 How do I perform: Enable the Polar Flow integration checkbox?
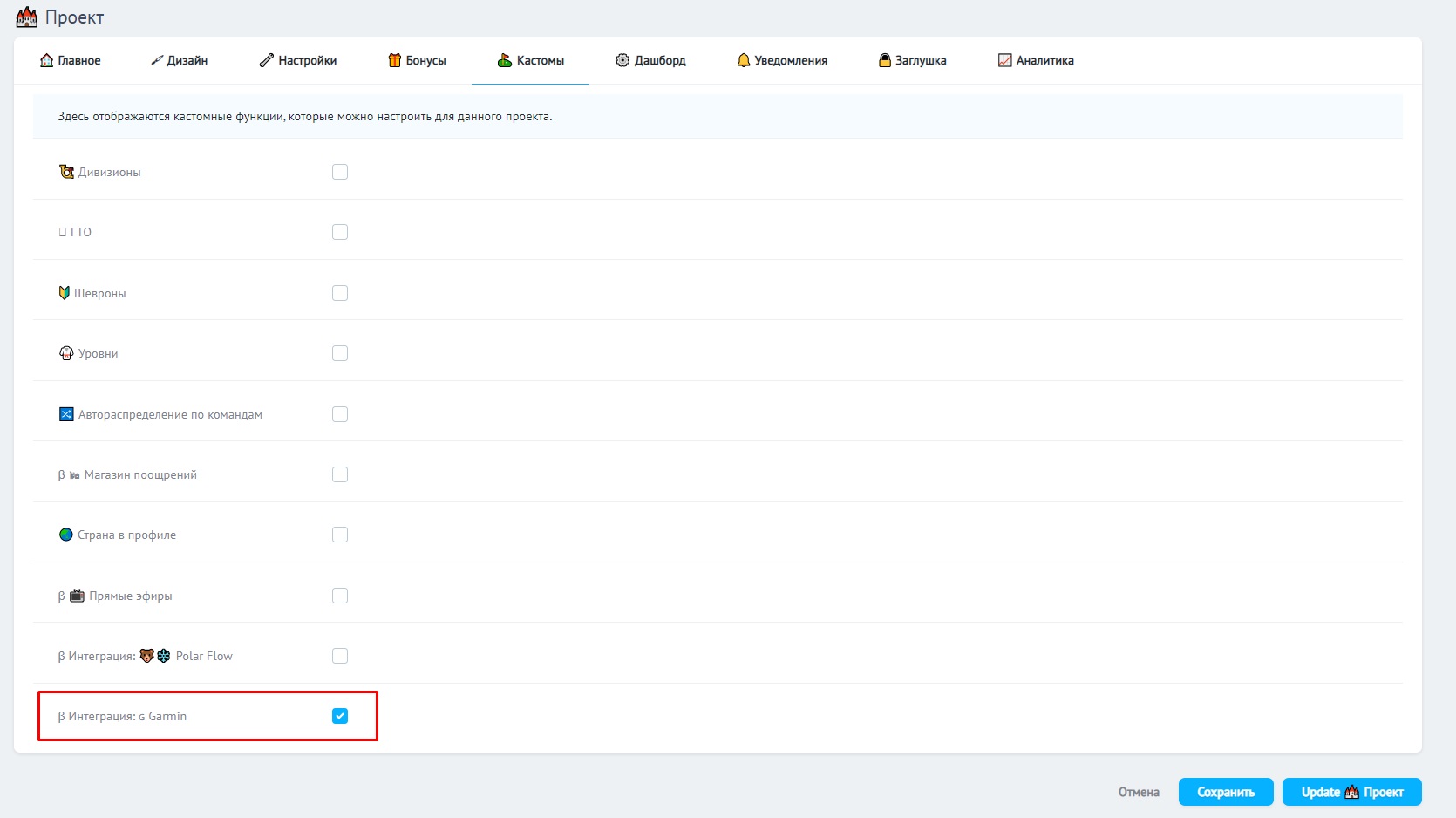coord(340,656)
